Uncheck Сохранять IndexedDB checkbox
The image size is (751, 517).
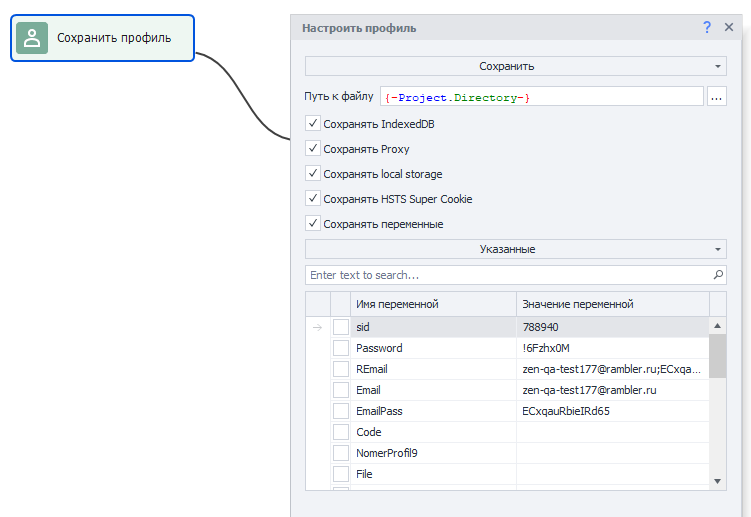click(313, 124)
